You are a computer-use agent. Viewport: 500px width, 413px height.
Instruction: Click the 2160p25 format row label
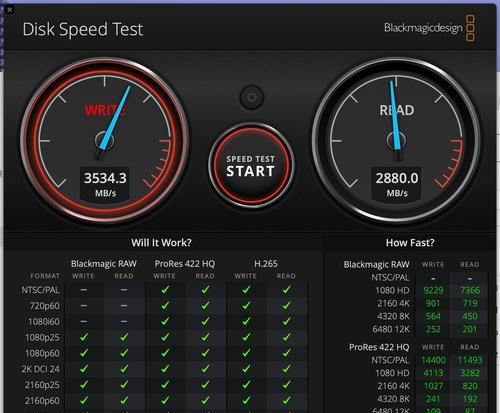pyautogui.click(x=42, y=385)
